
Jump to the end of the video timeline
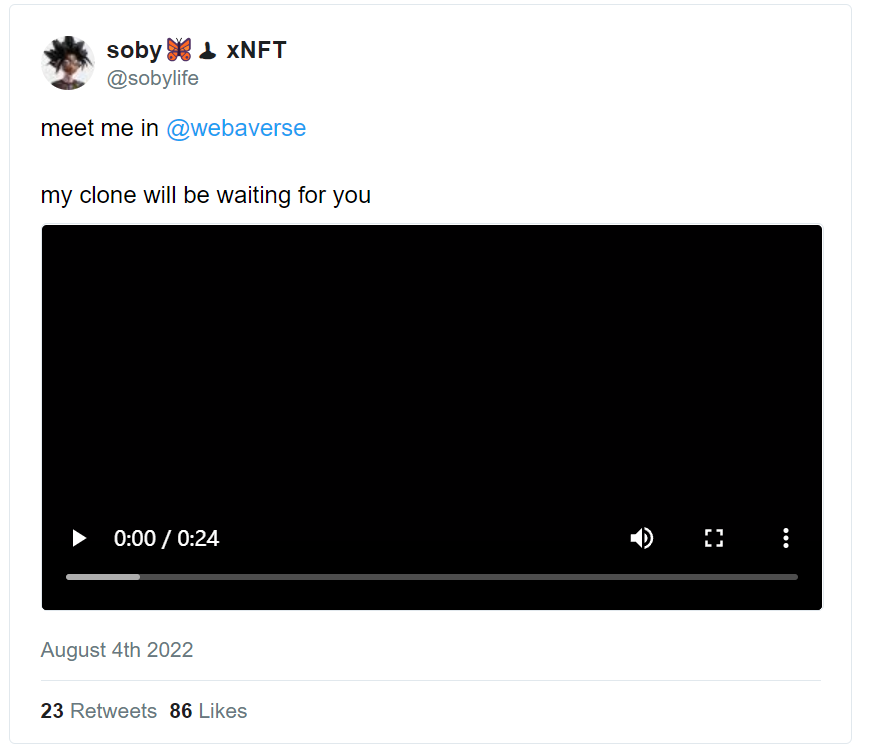pyautogui.click(x=795, y=577)
